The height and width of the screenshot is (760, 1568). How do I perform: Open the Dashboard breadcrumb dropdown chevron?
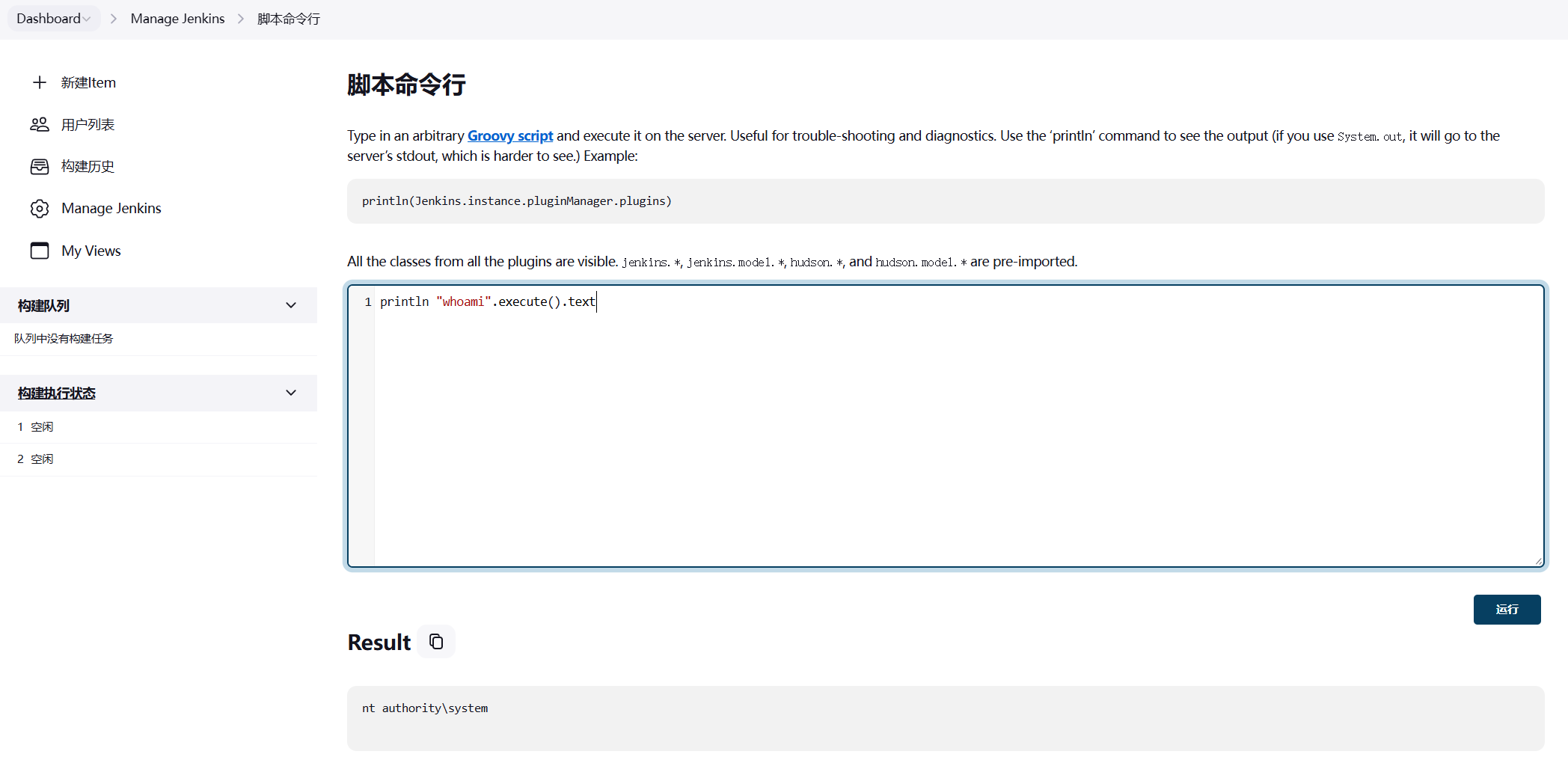pyautogui.click(x=87, y=19)
